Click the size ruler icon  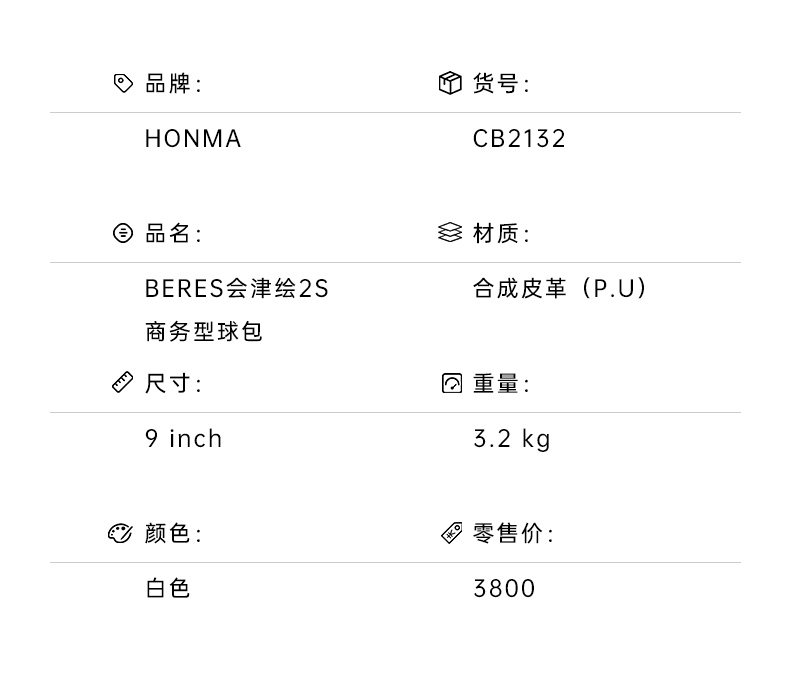122,383
